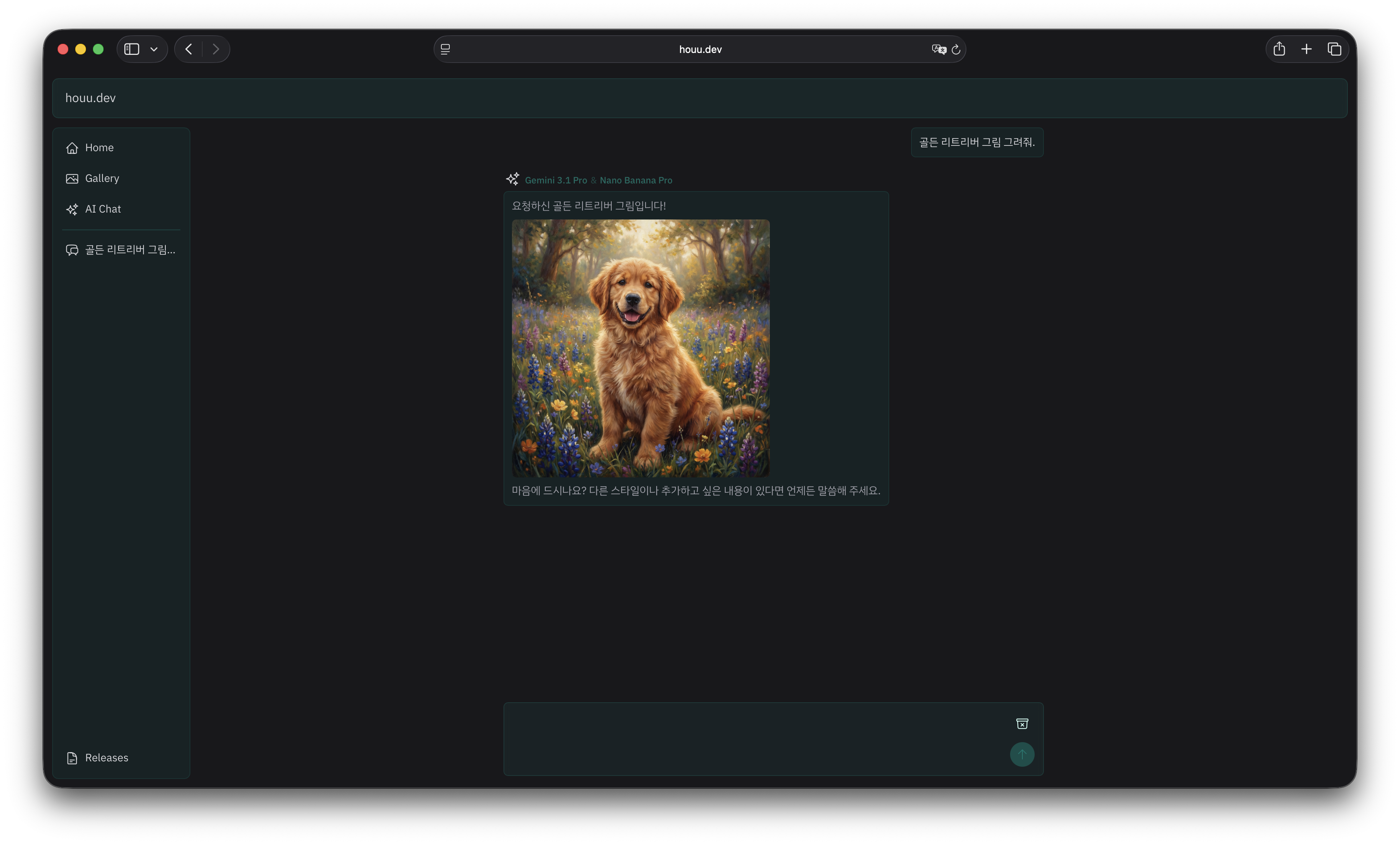Image resolution: width=1400 pixels, height=845 pixels.
Task: Show the tab overview icon
Action: pos(1335,49)
